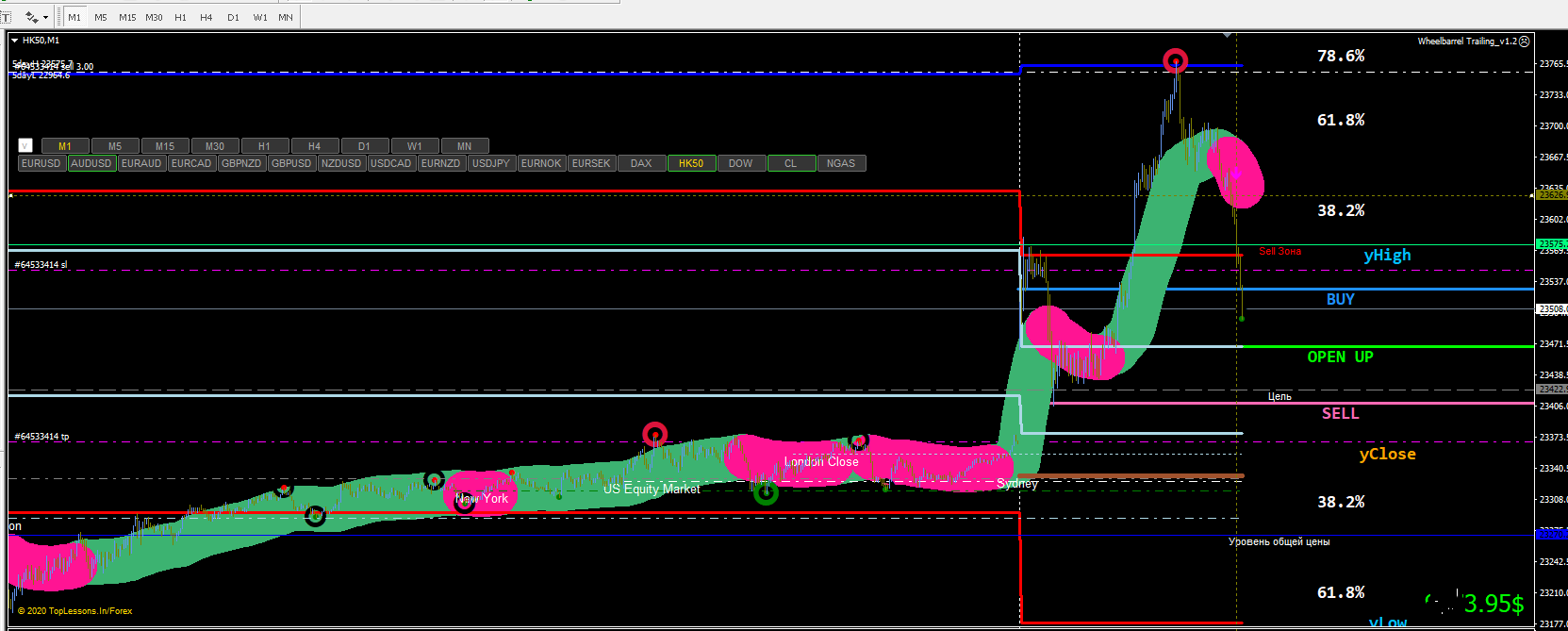
Task: Click the Sydney session label
Action: pyautogui.click(x=1017, y=484)
